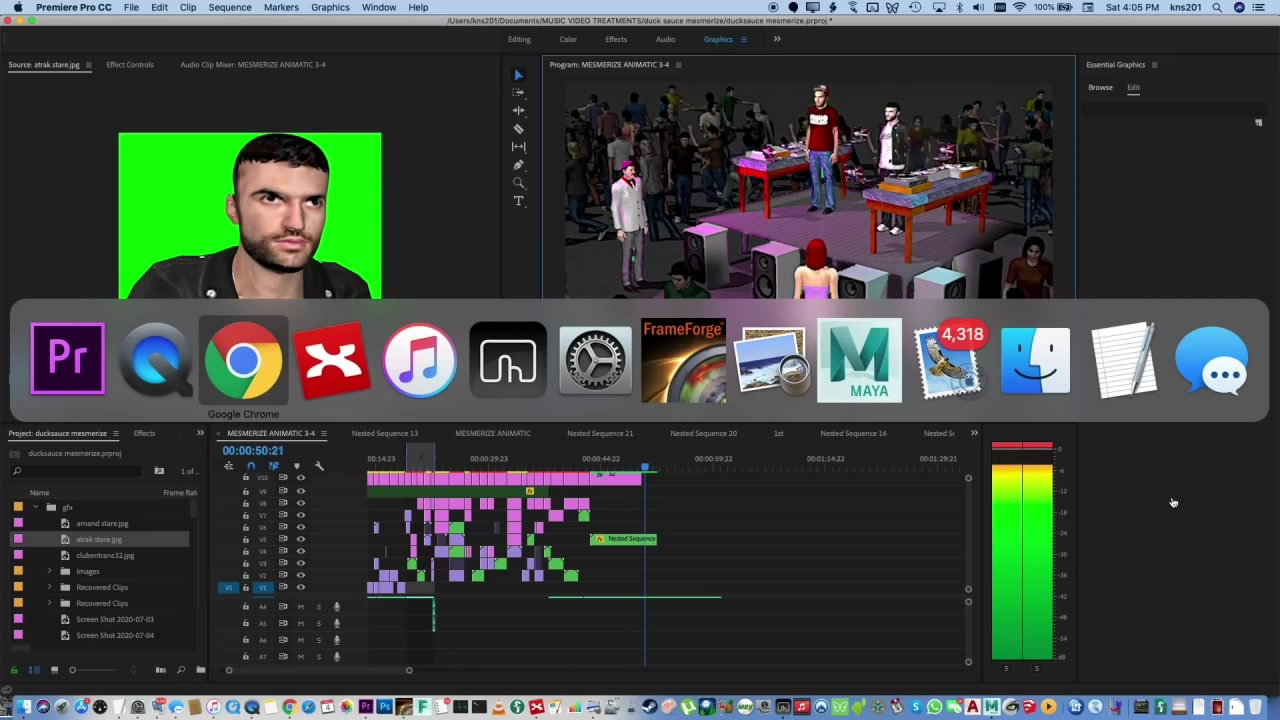The image size is (1280, 720).
Task: Select the Zoom tool magnifier
Action: 518,183
